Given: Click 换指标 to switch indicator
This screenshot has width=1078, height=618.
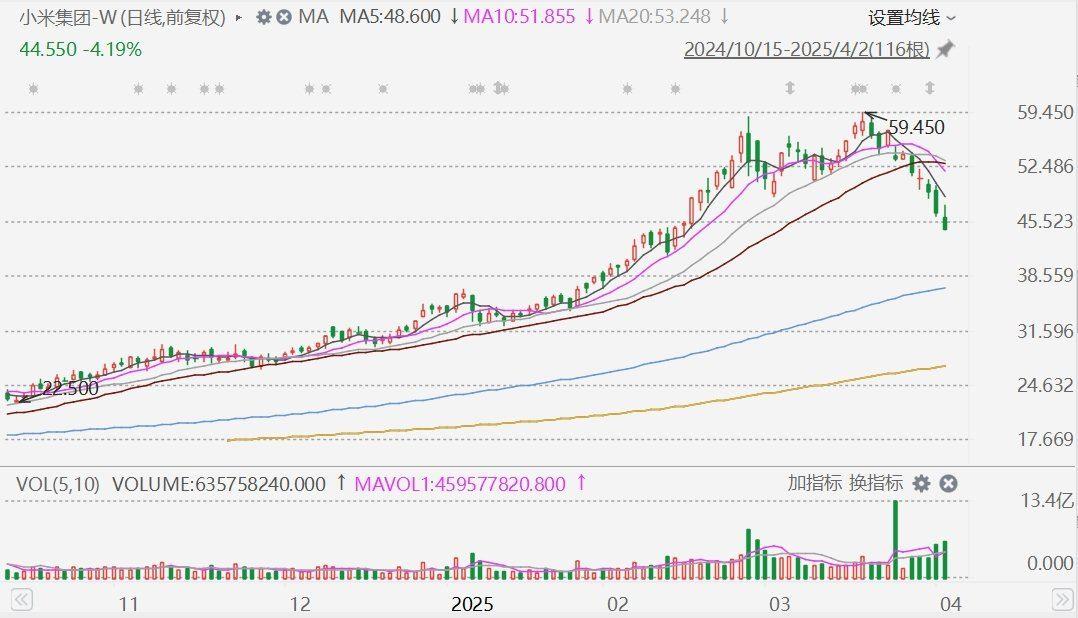Looking at the screenshot, I should pyautogui.click(x=875, y=484).
